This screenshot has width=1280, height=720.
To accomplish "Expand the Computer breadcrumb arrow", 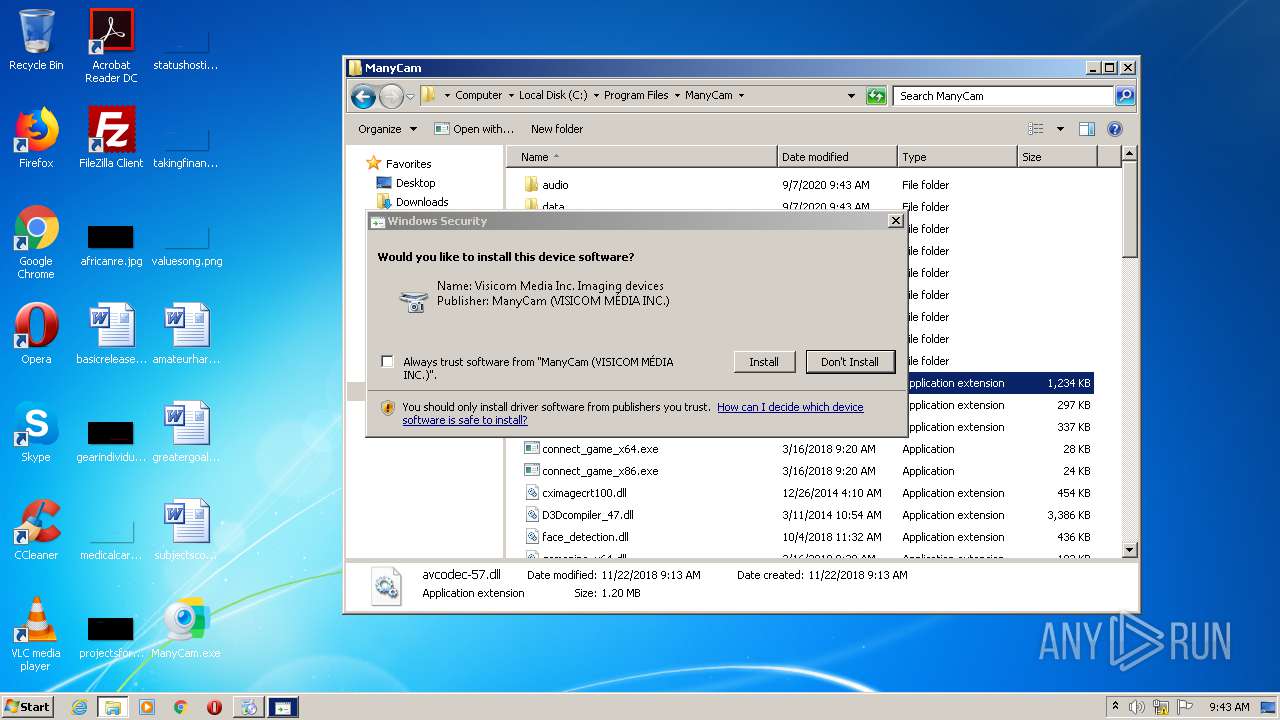I will point(511,96).
